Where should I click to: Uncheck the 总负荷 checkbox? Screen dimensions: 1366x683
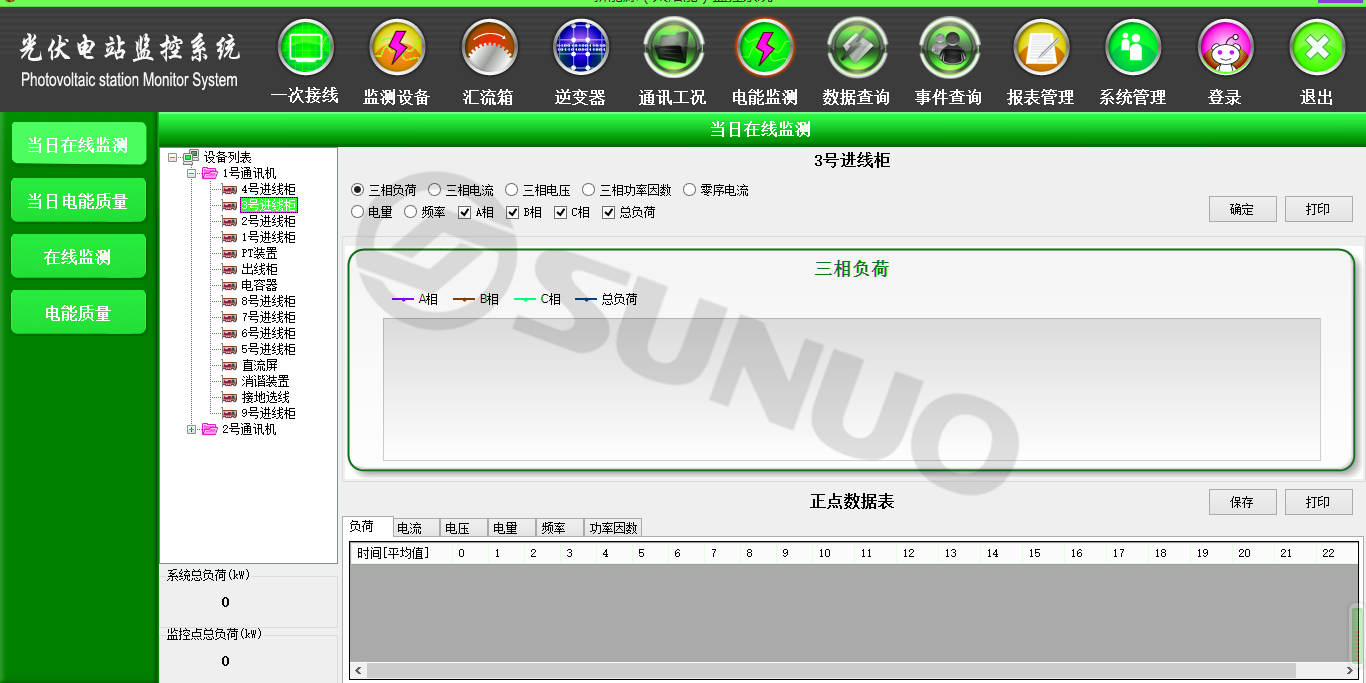[609, 212]
